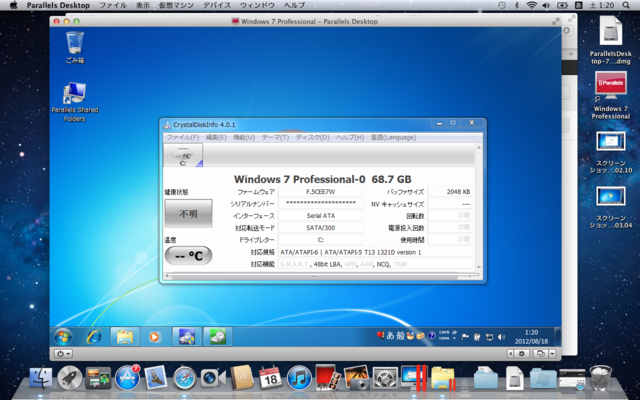The image size is (640, 400).
Task: Open iTunes in the Dock
Action: point(299,378)
